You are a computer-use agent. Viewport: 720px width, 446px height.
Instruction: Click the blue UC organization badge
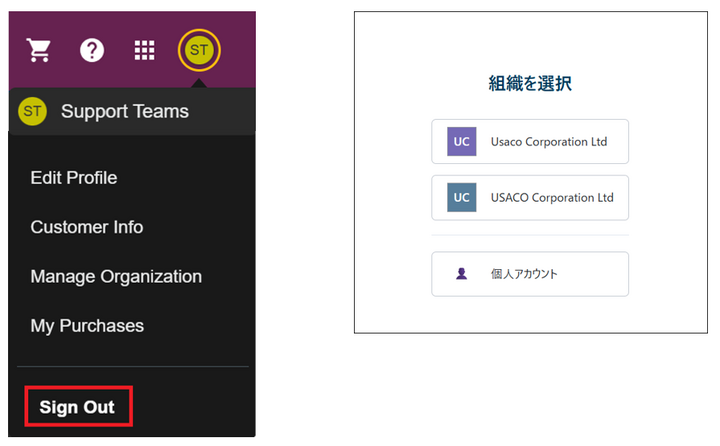pos(461,198)
